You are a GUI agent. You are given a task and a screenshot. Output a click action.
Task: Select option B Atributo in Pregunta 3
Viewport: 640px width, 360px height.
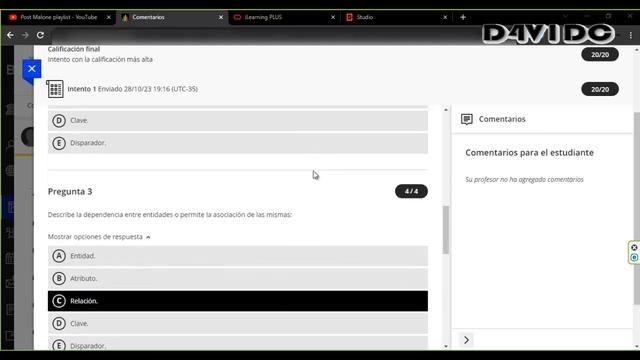[x=238, y=278]
